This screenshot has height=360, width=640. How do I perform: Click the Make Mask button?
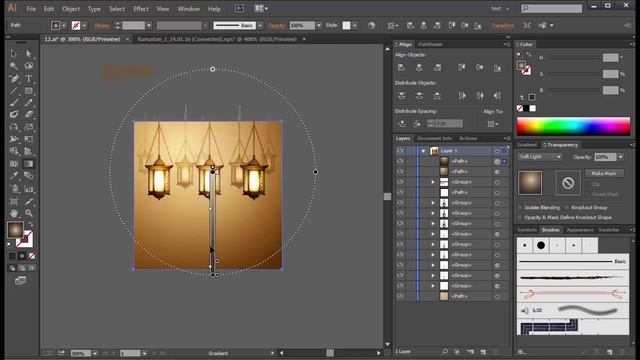click(604, 173)
